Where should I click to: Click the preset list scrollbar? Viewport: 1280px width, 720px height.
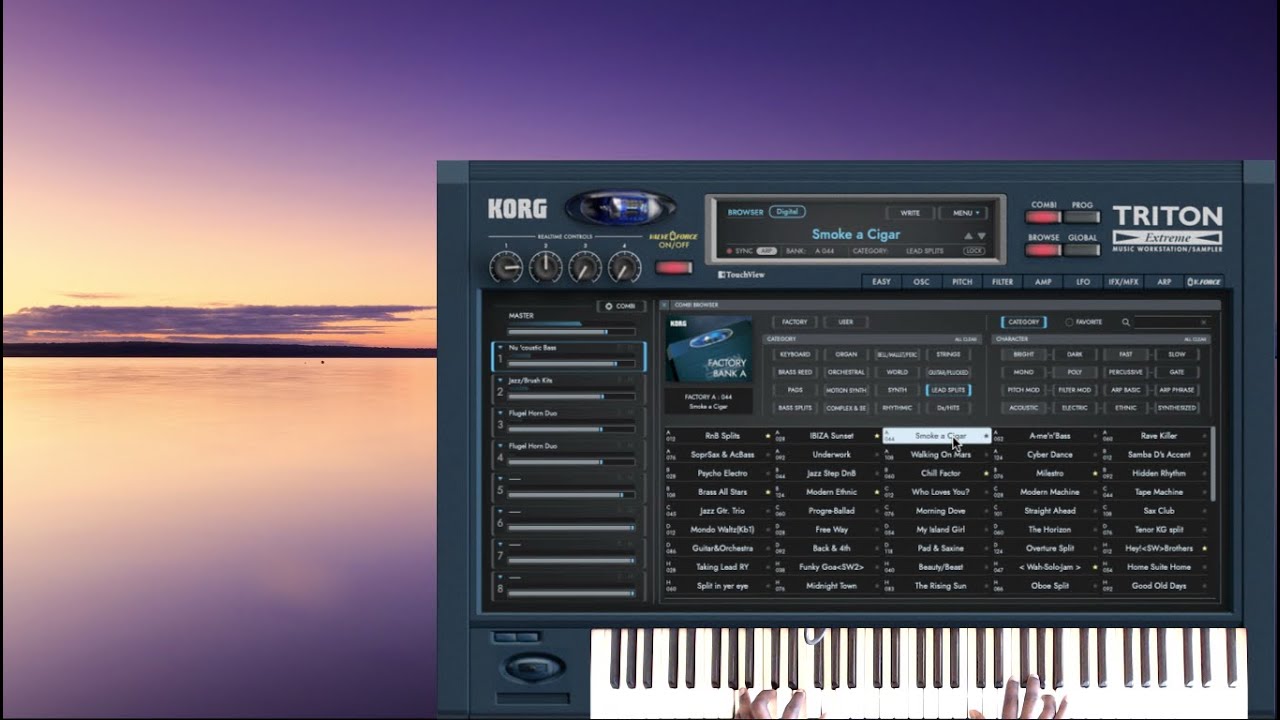[1214, 464]
